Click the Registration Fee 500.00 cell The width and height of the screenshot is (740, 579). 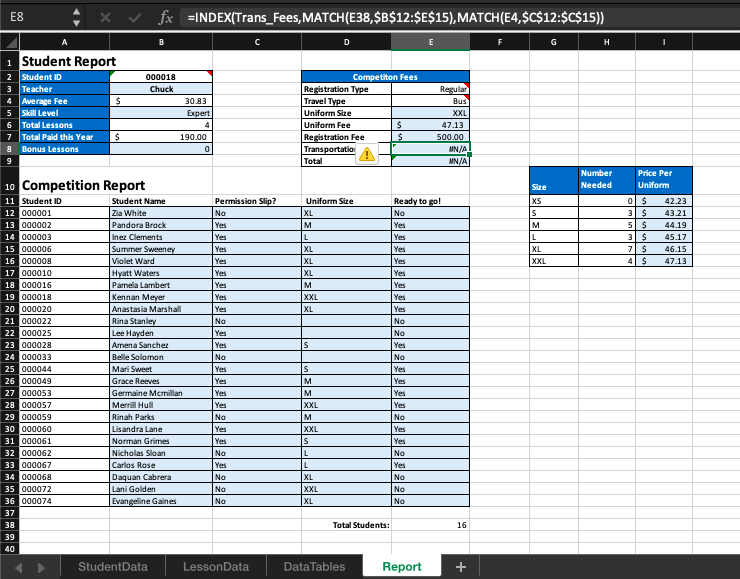(430, 137)
